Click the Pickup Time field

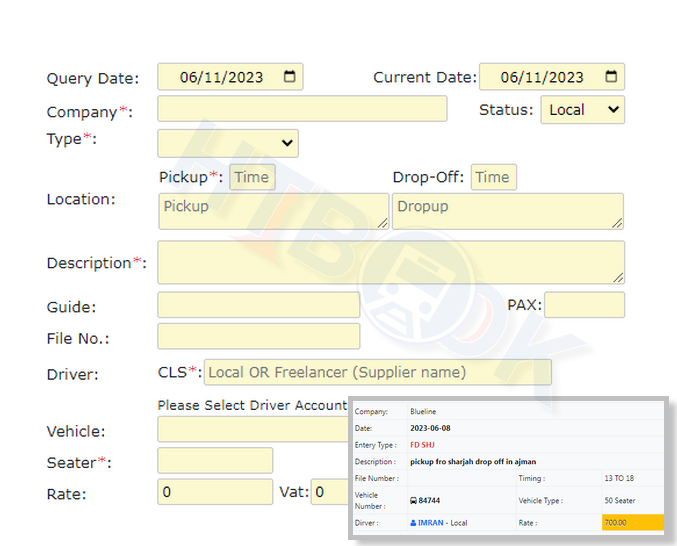click(x=252, y=177)
